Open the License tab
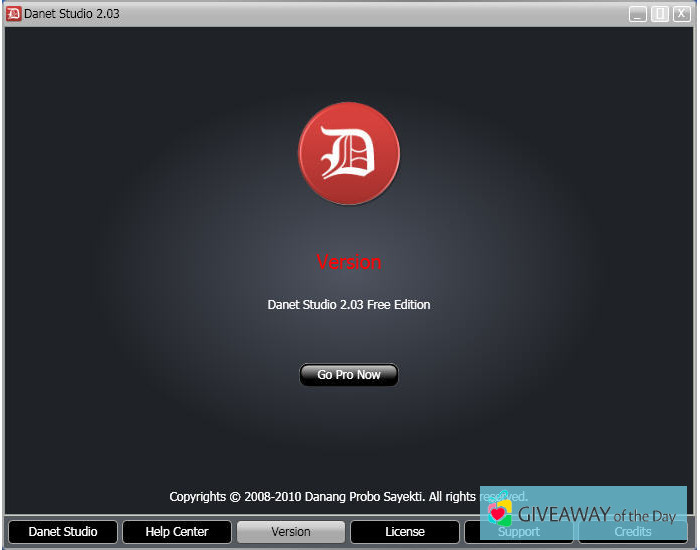700x550 pixels. [x=405, y=532]
